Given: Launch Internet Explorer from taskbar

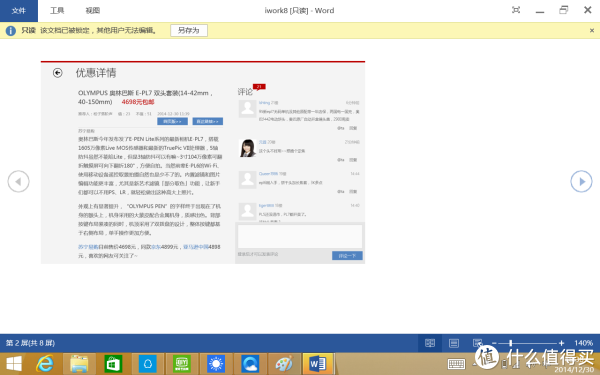Looking at the screenshot, I should click(x=45, y=364).
